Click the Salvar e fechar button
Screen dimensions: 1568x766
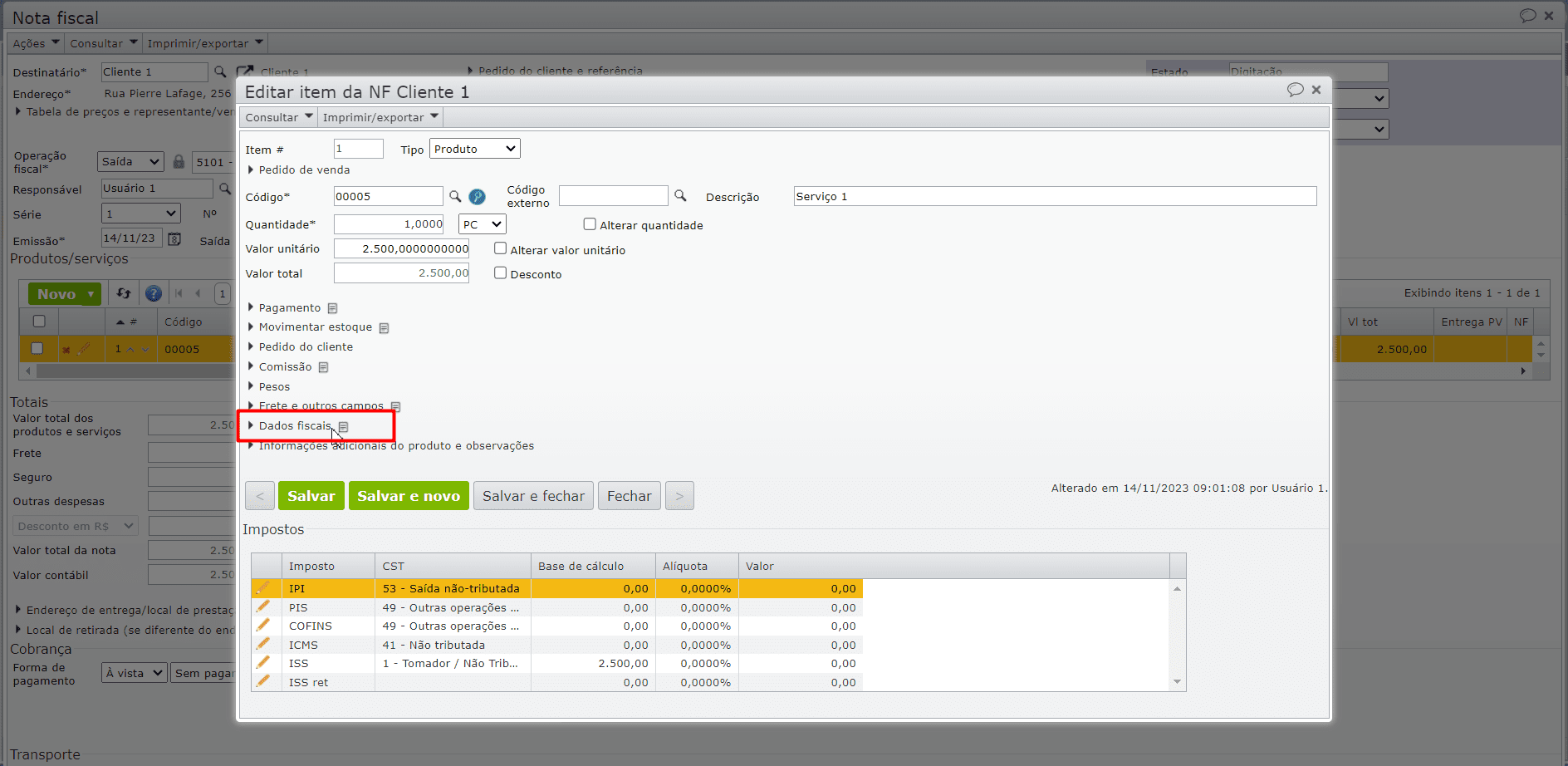click(533, 496)
